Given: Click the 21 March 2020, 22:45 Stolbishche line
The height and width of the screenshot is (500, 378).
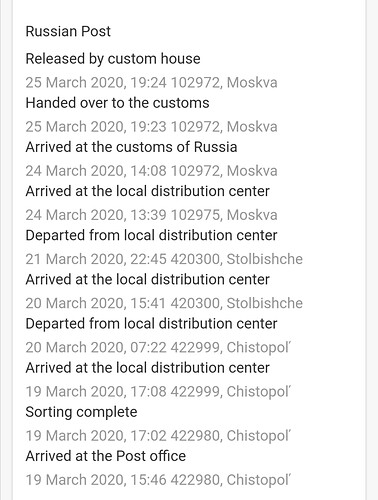Looking at the screenshot, I should click(x=164, y=259).
